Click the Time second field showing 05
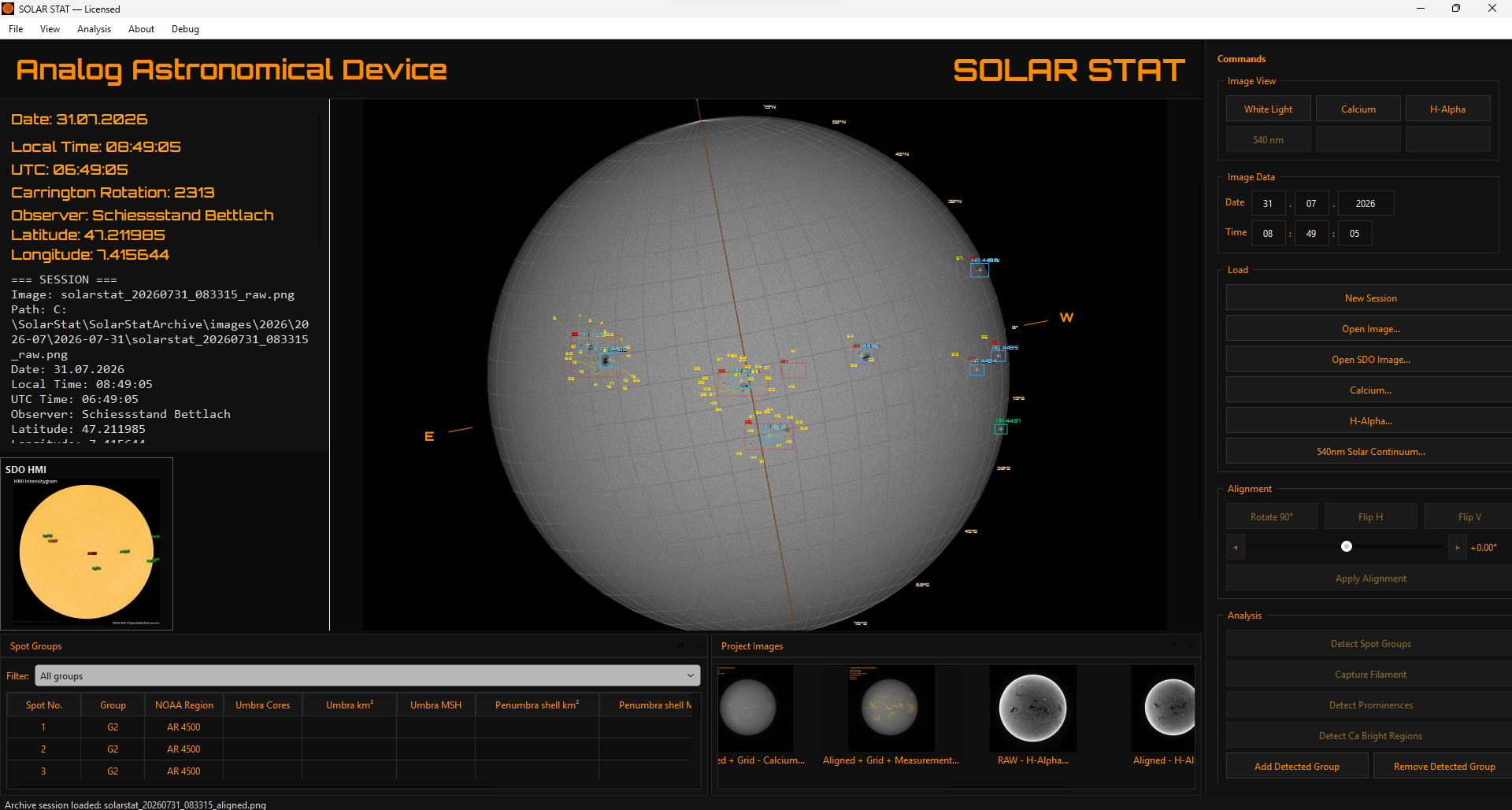The width and height of the screenshot is (1512, 810). tap(1354, 233)
